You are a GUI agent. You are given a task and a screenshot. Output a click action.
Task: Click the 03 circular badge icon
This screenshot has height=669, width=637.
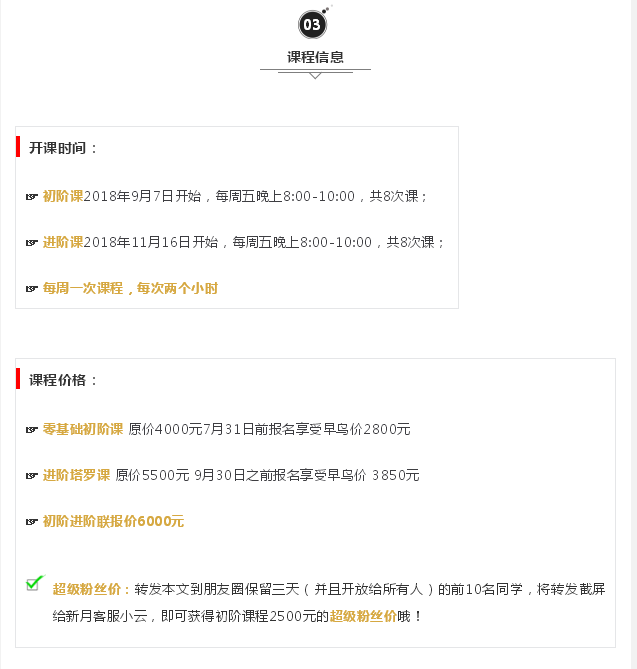pos(312,24)
